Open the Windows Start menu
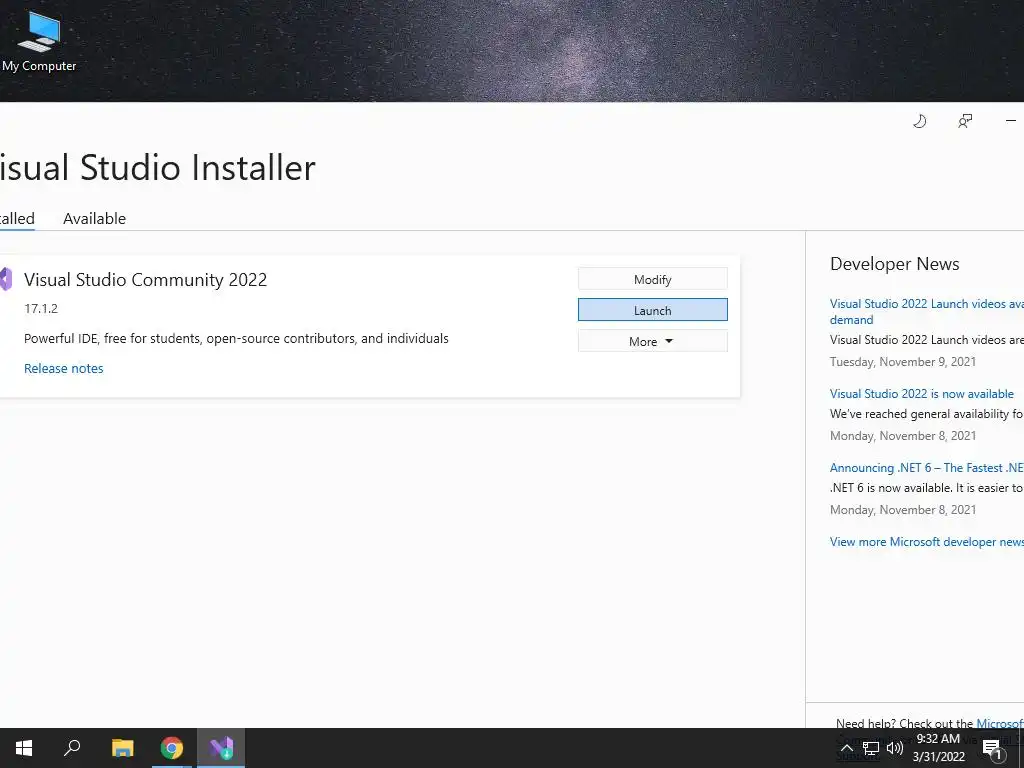 (24, 748)
